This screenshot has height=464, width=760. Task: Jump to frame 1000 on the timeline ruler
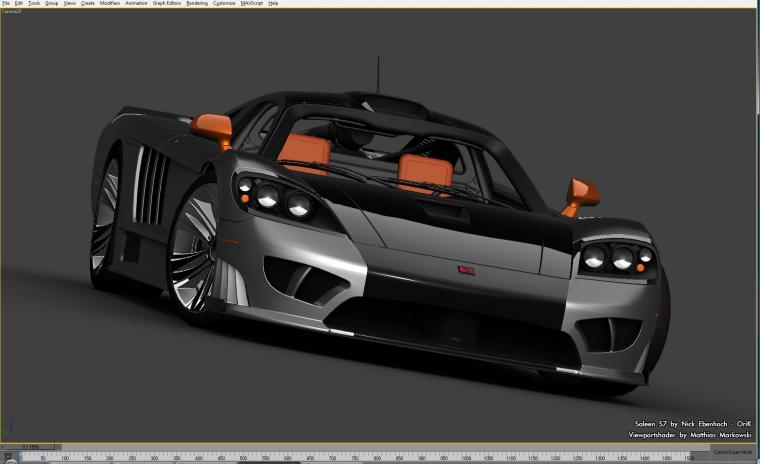466,457
